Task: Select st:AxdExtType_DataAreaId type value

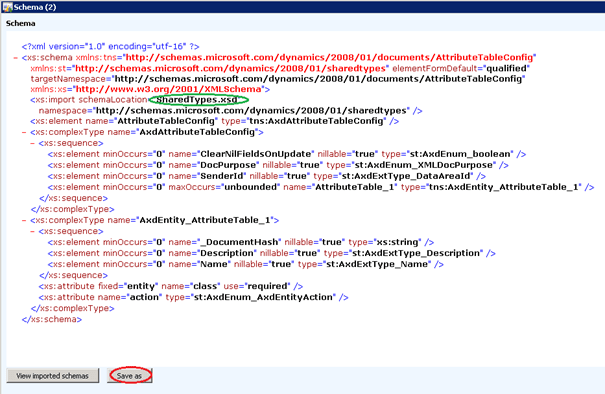Action: [x=406, y=176]
